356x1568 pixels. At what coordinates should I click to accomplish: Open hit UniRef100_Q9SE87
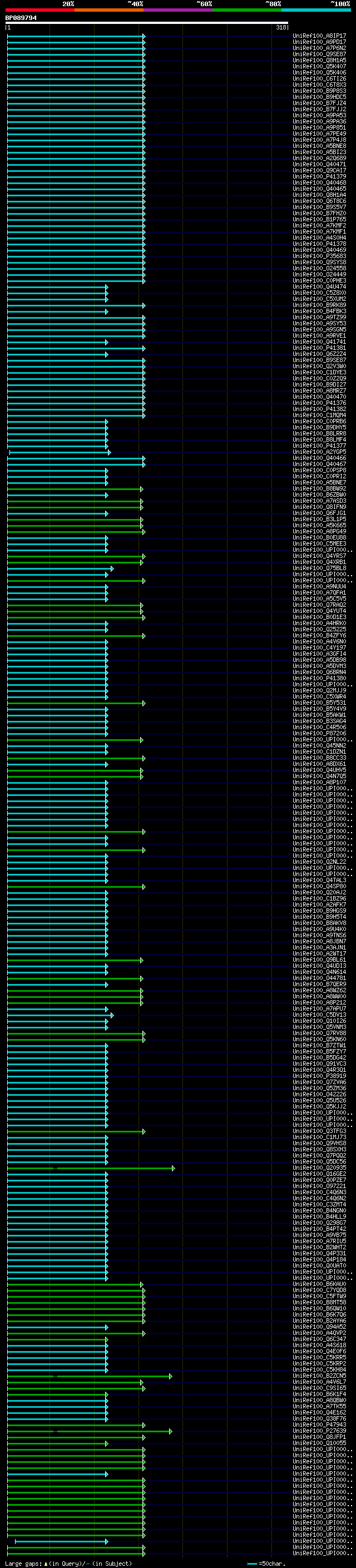point(319,54)
